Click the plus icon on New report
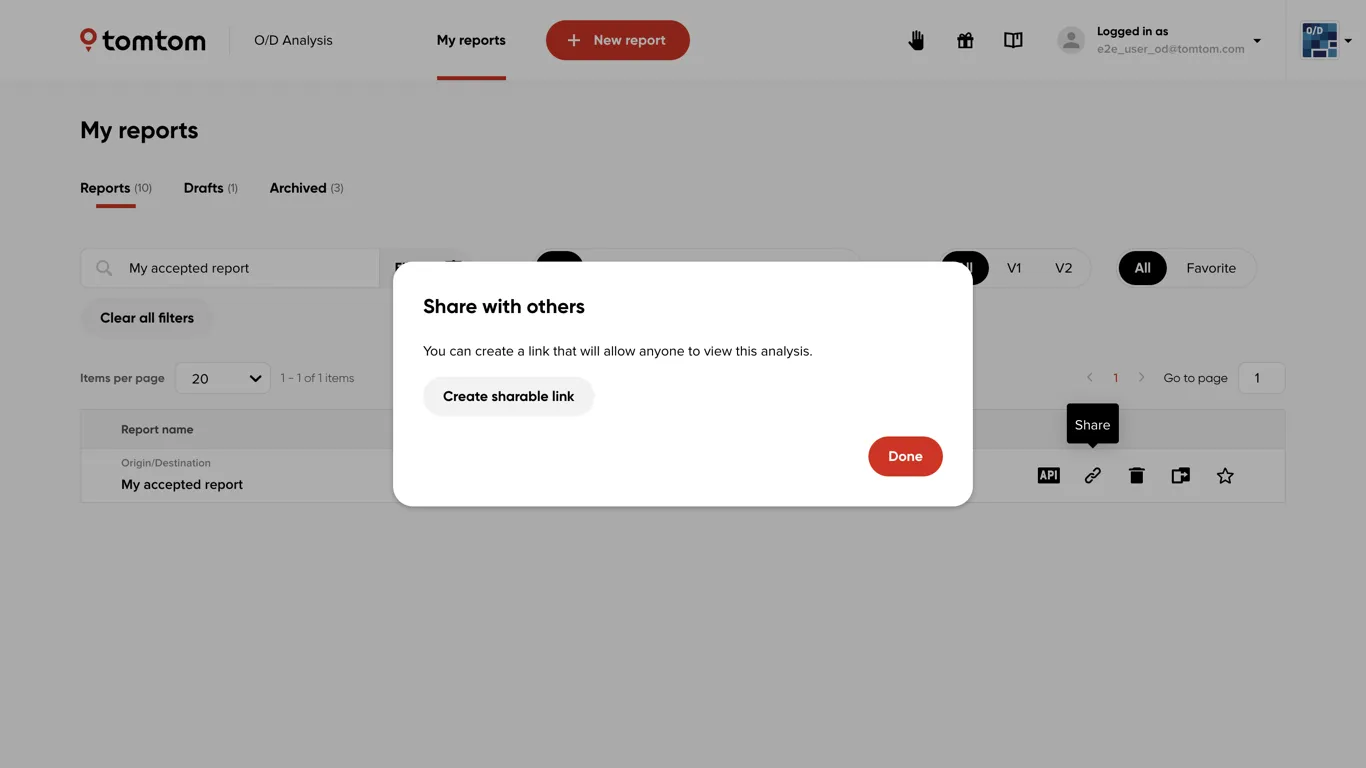Viewport: 1366px width, 768px height. (x=574, y=40)
